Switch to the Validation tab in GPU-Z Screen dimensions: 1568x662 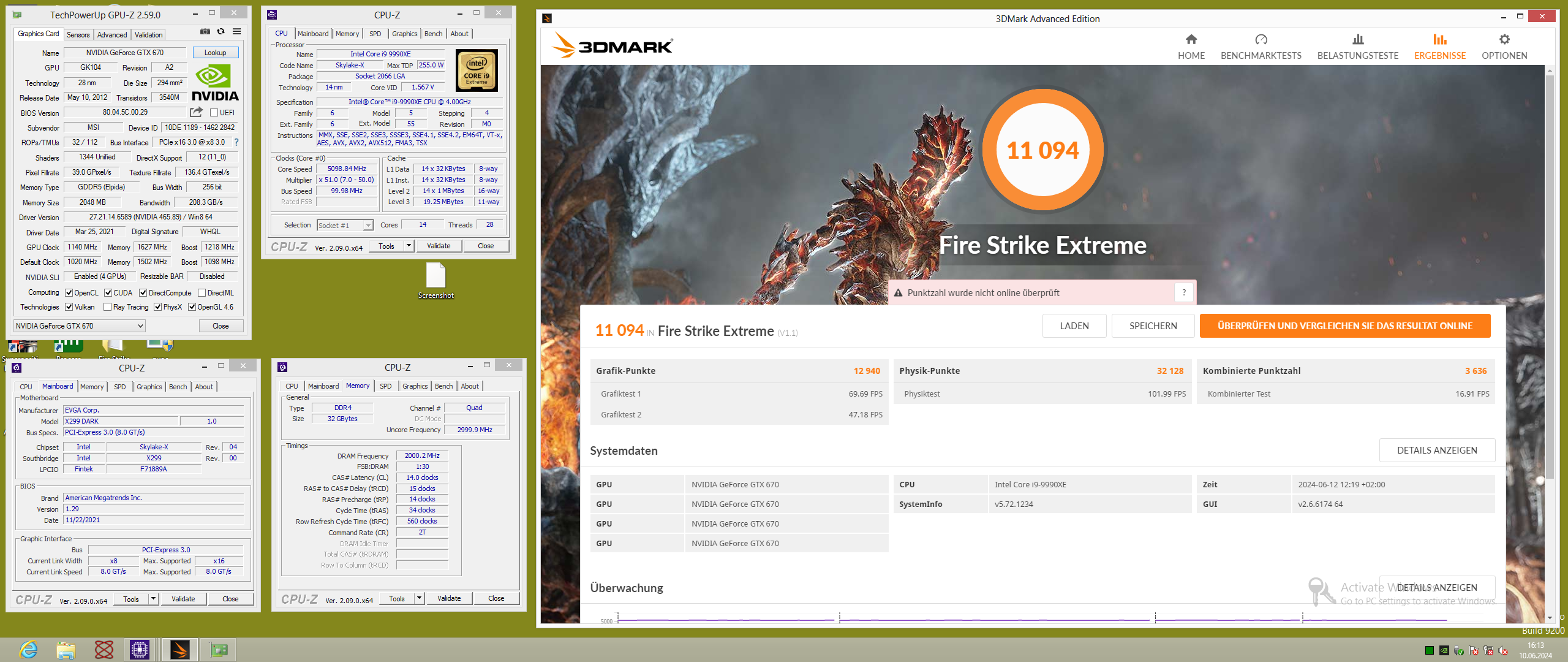click(149, 35)
